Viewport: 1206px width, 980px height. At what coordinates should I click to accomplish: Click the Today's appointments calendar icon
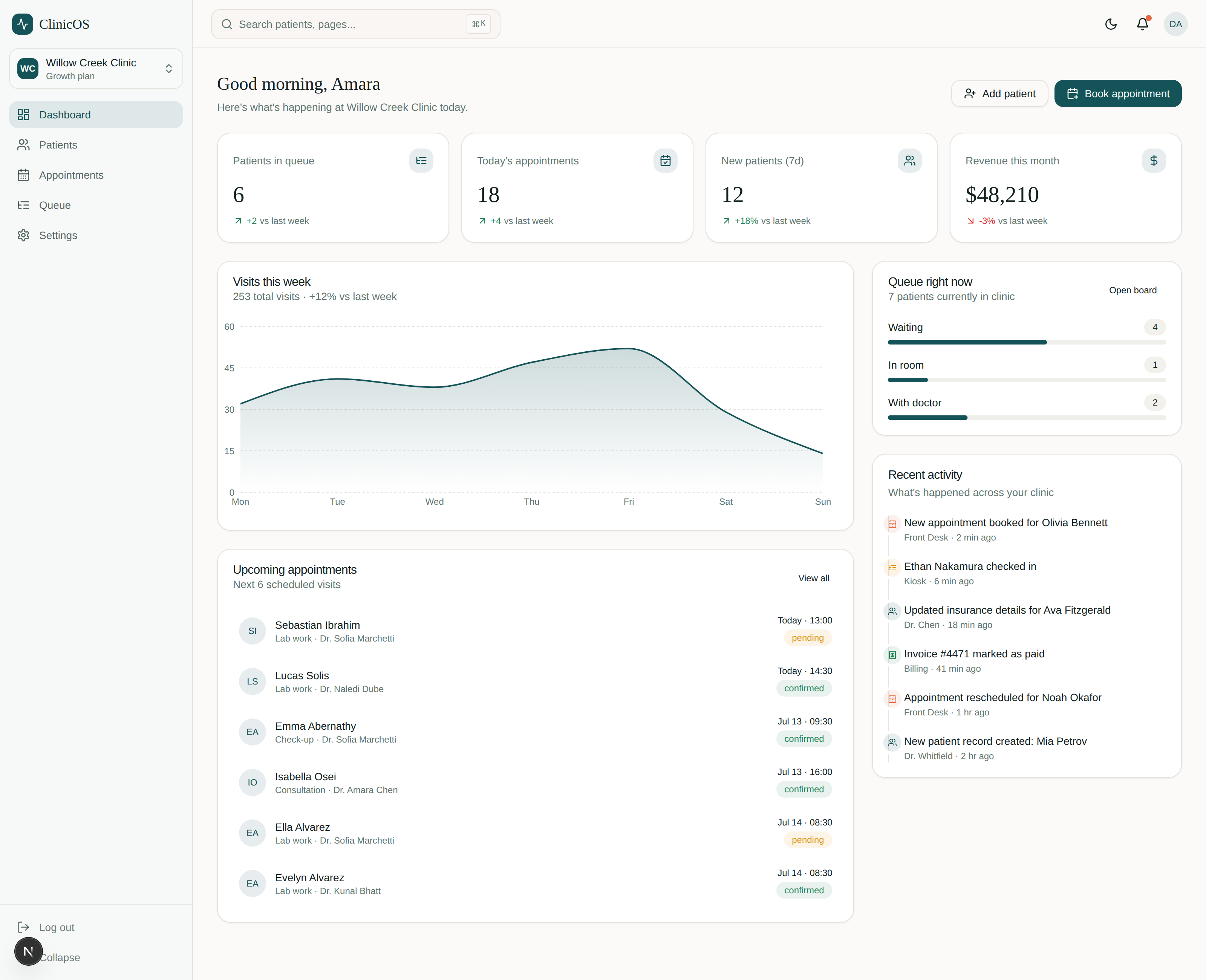(x=665, y=161)
